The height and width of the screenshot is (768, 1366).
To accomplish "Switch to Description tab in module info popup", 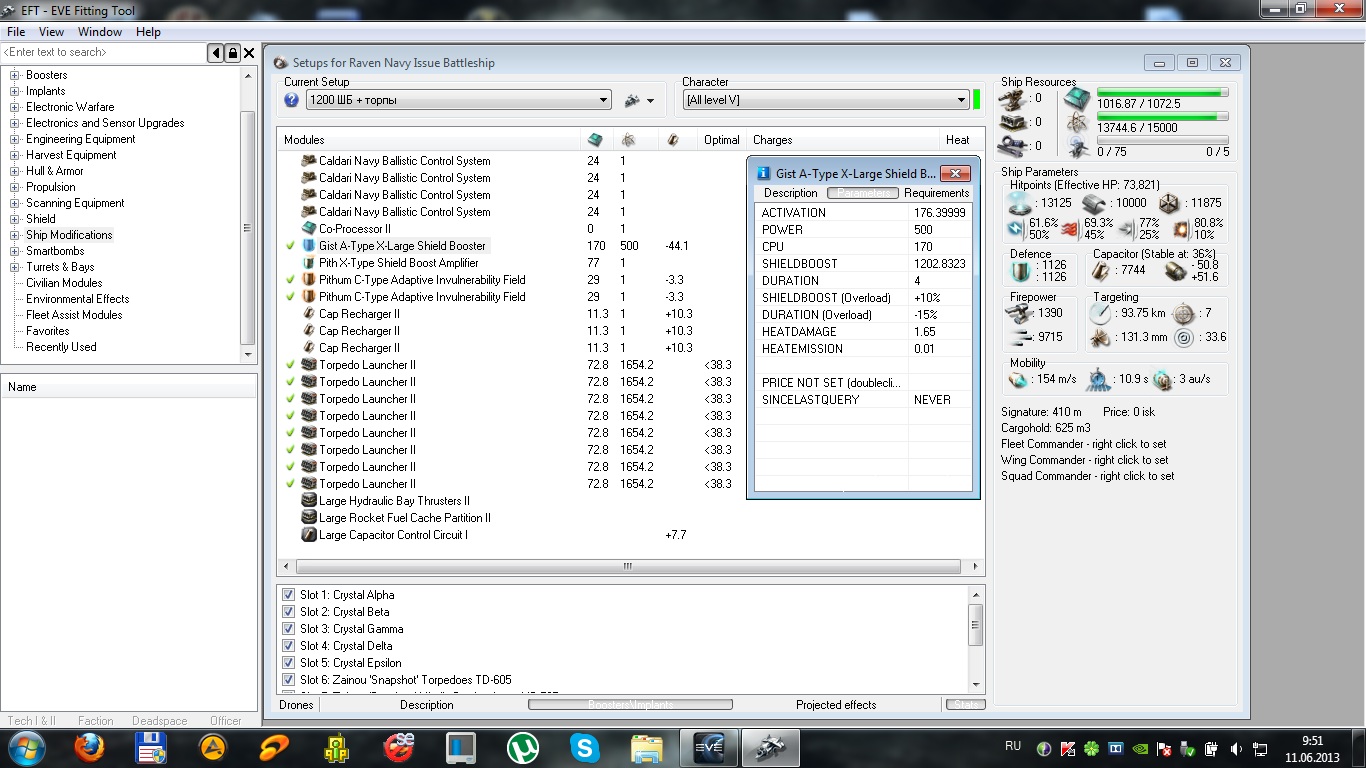I will tap(791, 193).
